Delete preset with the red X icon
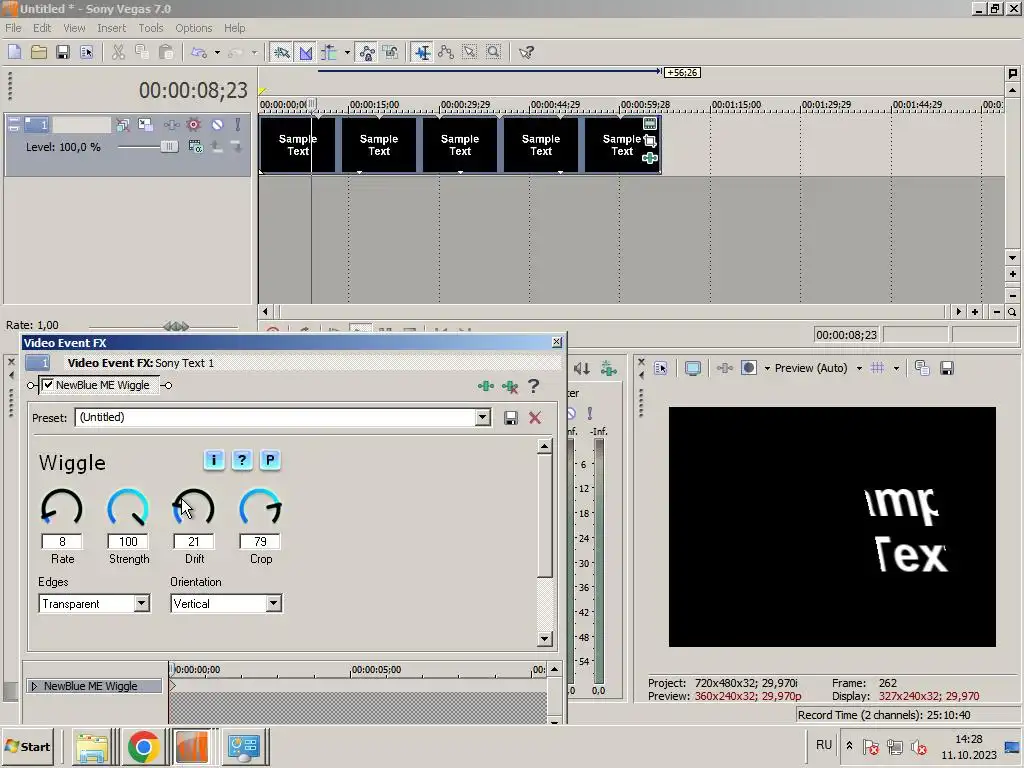This screenshot has height=768, width=1024. [x=535, y=418]
